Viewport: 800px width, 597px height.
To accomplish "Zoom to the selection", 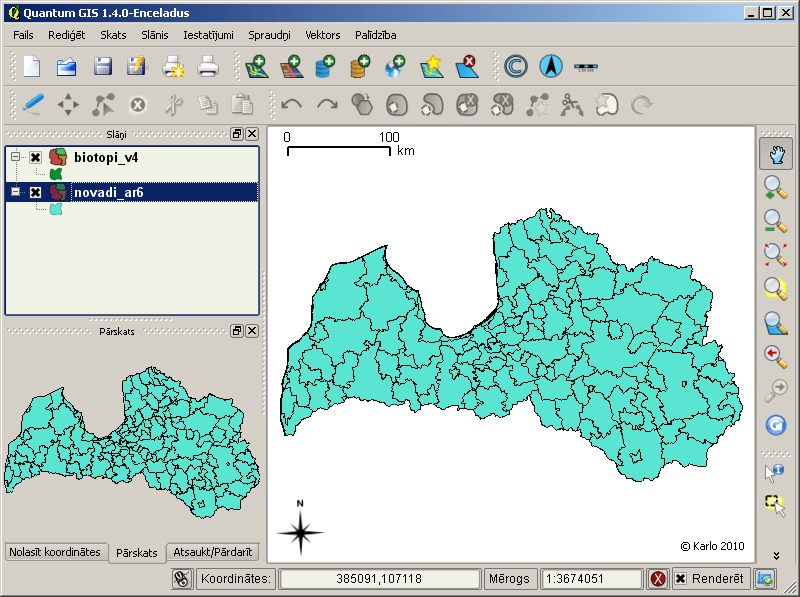I will [x=776, y=288].
